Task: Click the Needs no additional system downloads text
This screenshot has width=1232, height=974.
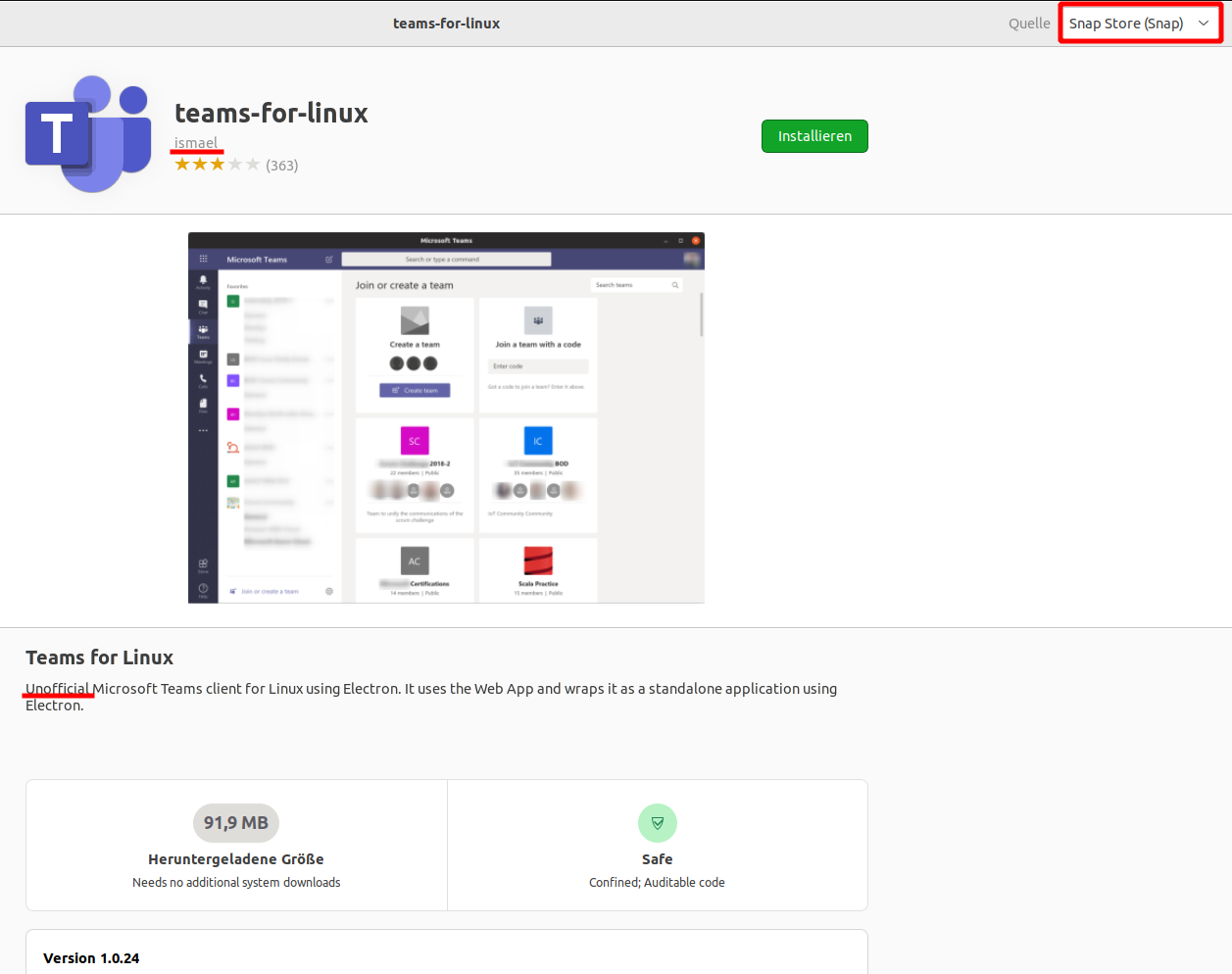Action: point(236,883)
